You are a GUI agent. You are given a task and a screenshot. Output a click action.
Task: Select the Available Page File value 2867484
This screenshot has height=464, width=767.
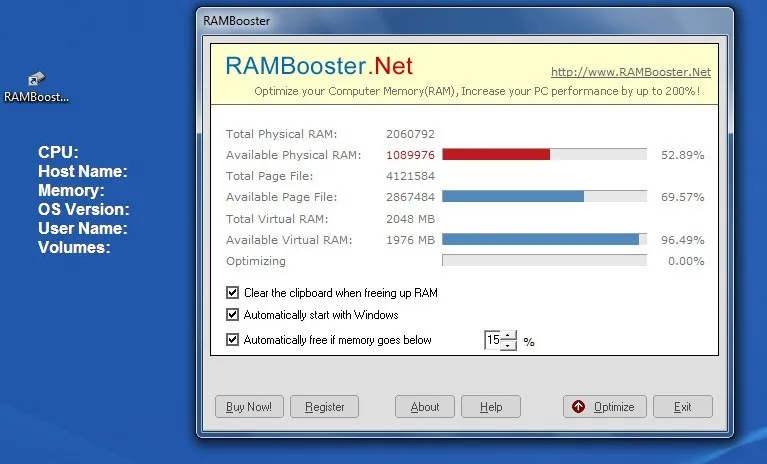[x=410, y=197]
